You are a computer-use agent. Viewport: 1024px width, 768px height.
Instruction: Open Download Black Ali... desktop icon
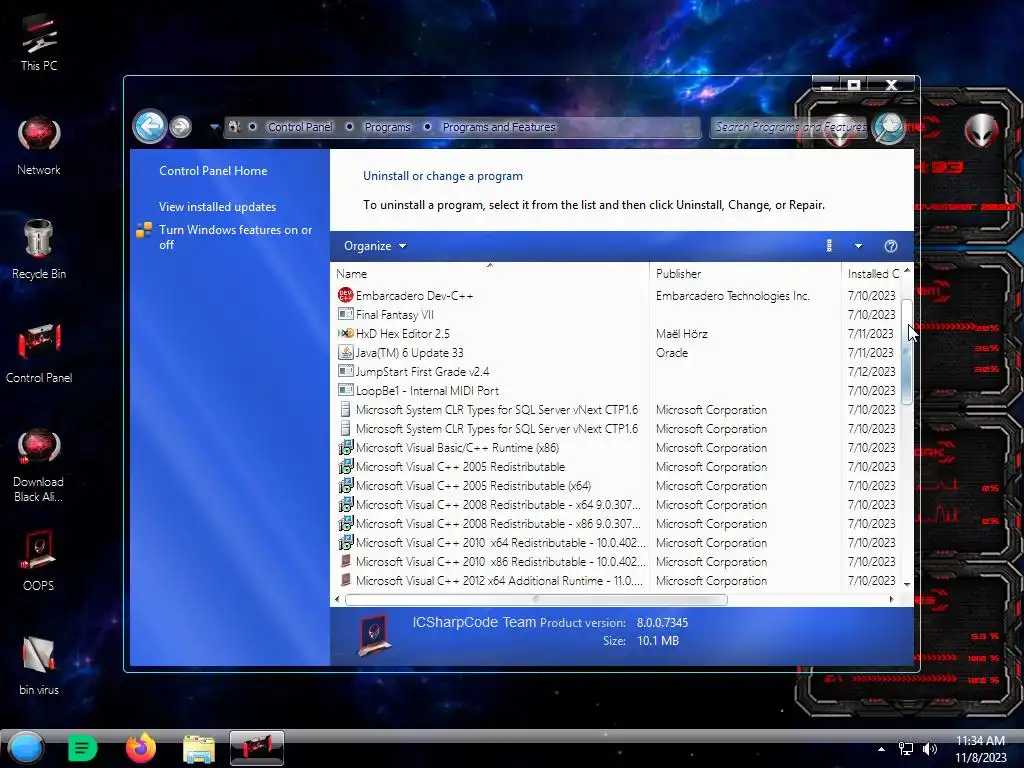39,466
